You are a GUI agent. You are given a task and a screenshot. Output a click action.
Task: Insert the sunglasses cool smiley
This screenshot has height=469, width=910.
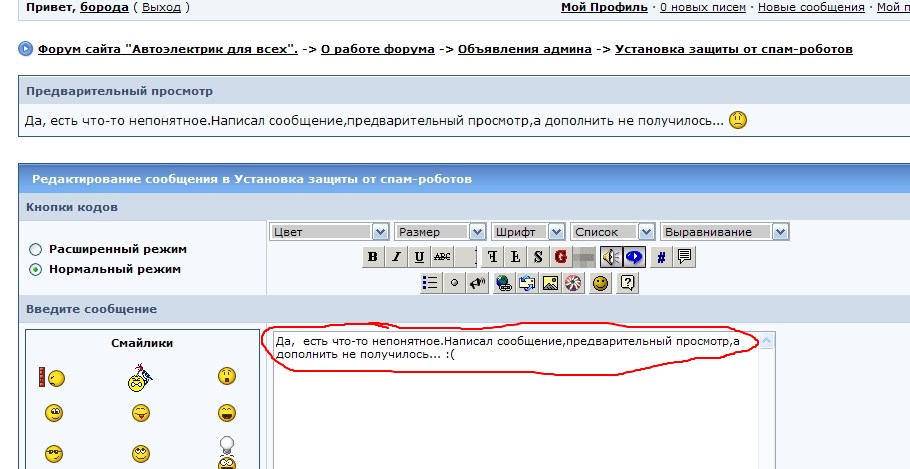[54, 454]
